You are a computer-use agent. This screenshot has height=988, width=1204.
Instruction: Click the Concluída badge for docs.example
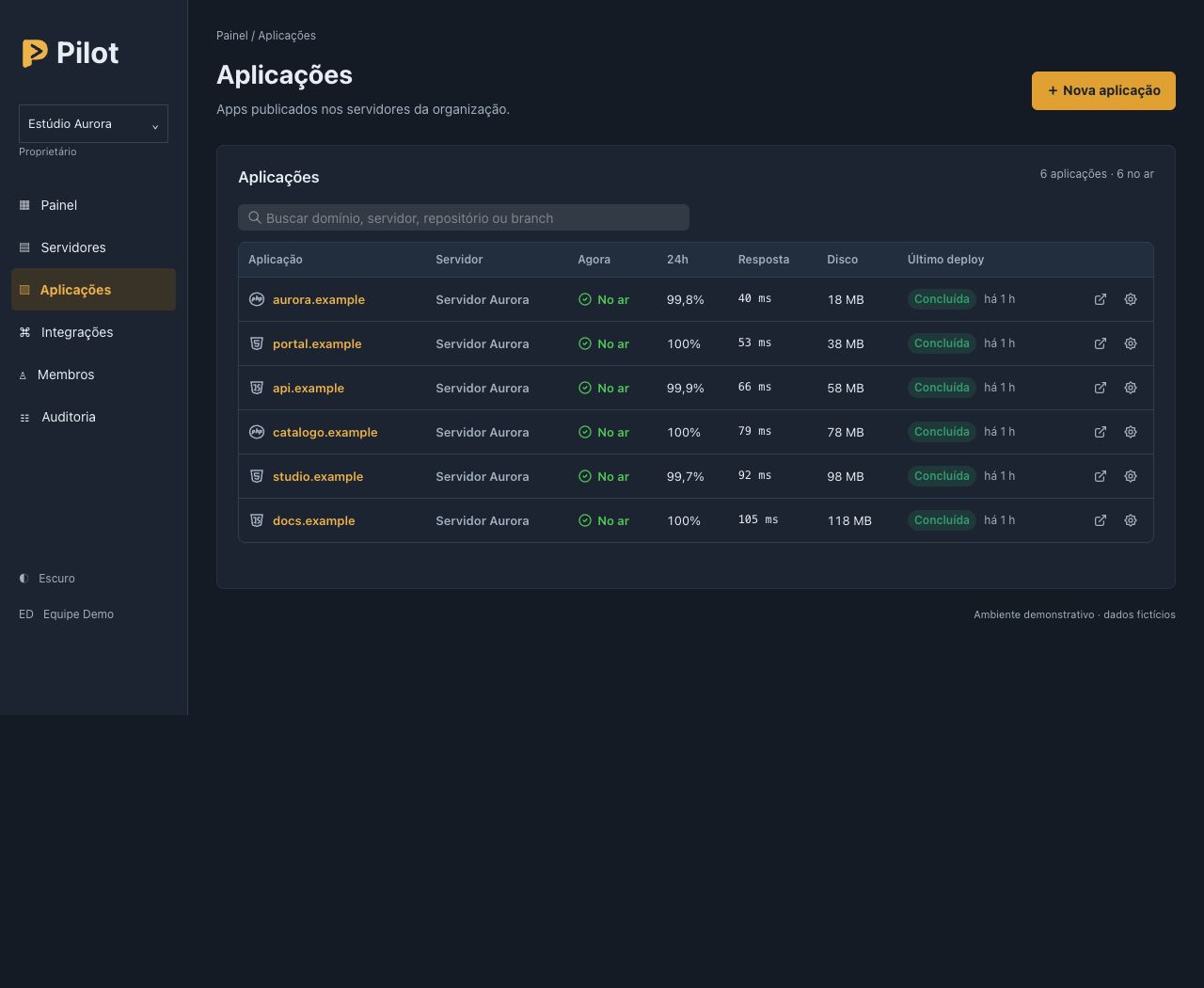942,520
